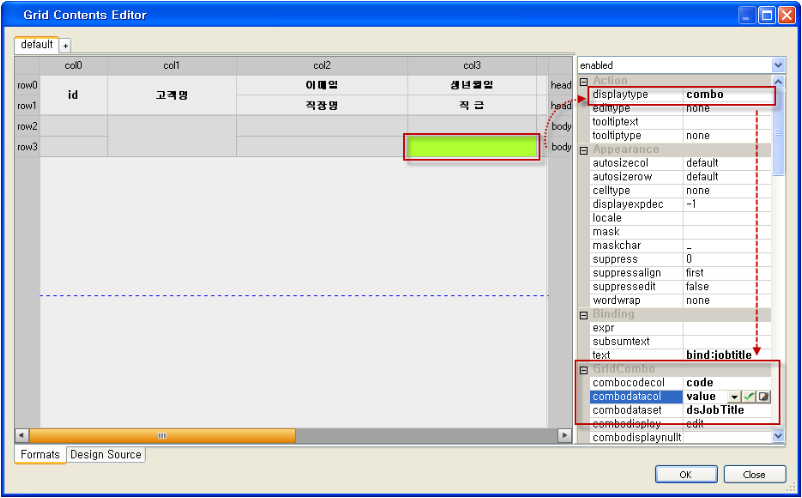
Task: Select the row2 row header
Action: point(27,126)
